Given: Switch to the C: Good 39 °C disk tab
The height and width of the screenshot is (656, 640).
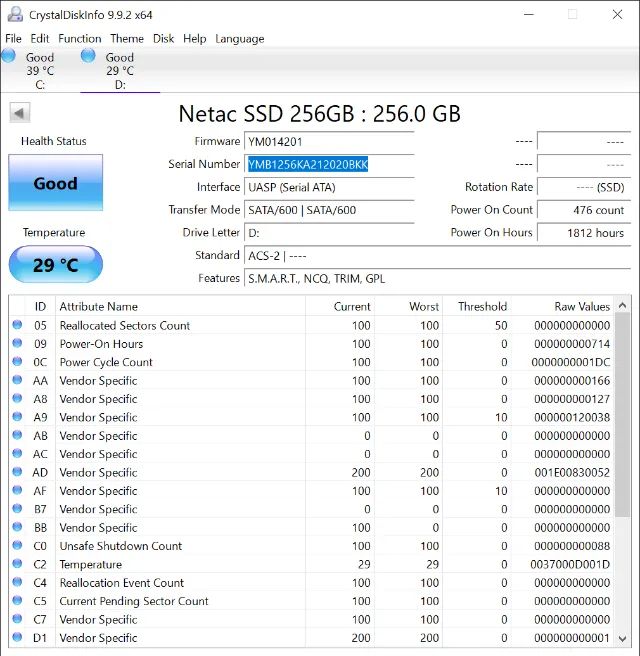Looking at the screenshot, I should pyautogui.click(x=40, y=70).
